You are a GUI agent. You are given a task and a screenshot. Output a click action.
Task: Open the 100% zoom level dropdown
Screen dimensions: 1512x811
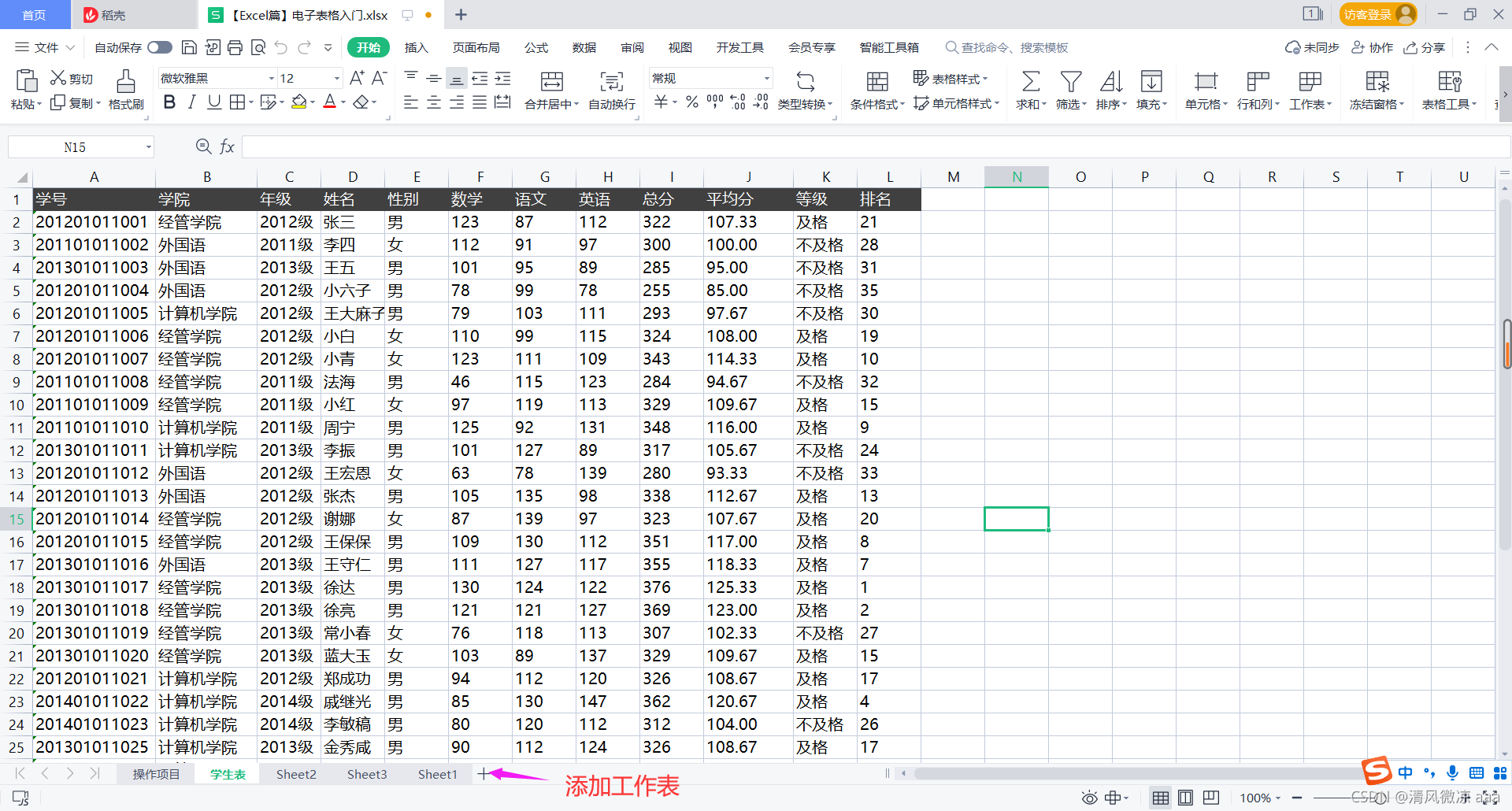[1260, 798]
